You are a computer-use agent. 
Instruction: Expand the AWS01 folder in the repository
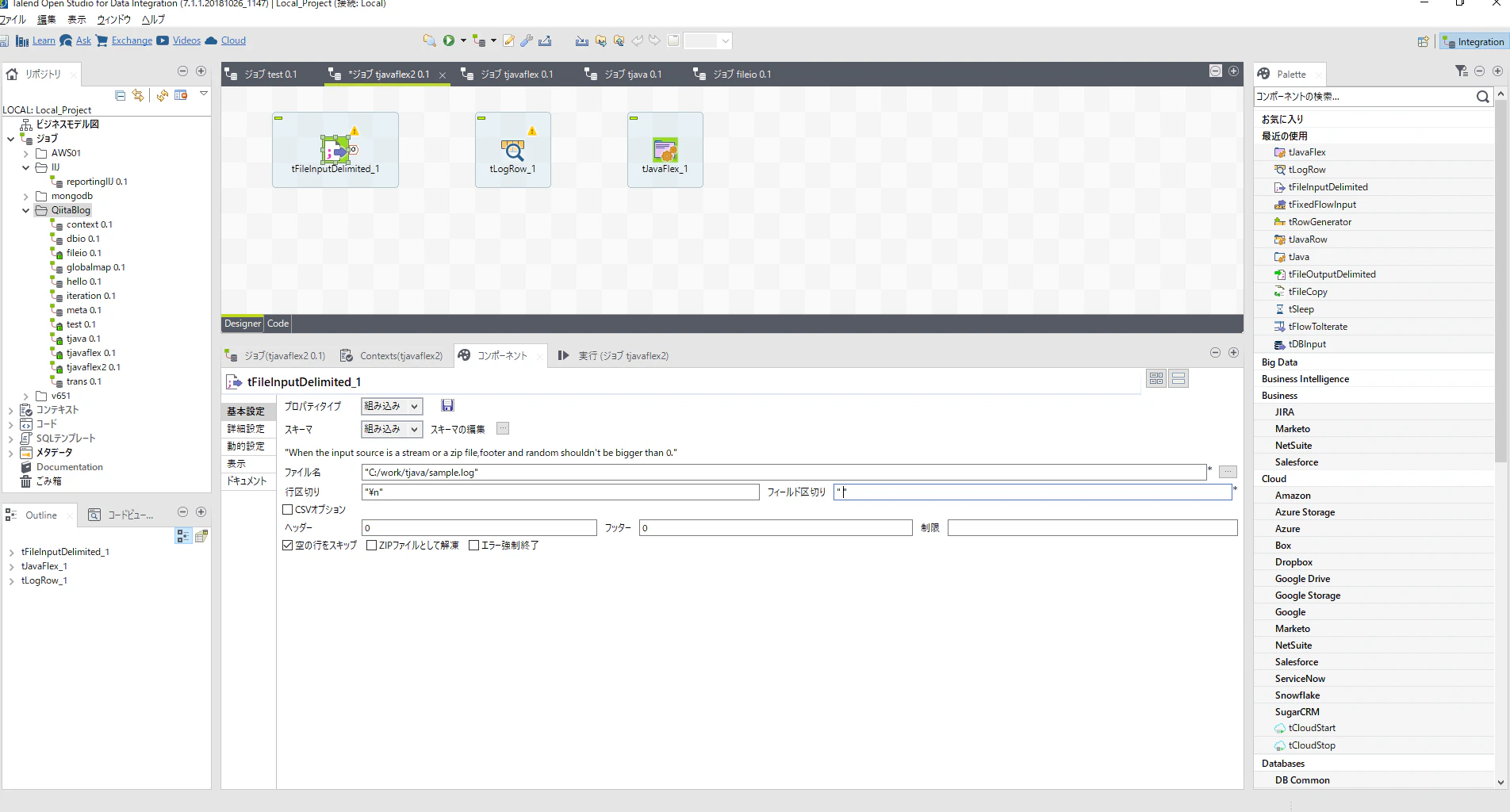click(x=26, y=154)
